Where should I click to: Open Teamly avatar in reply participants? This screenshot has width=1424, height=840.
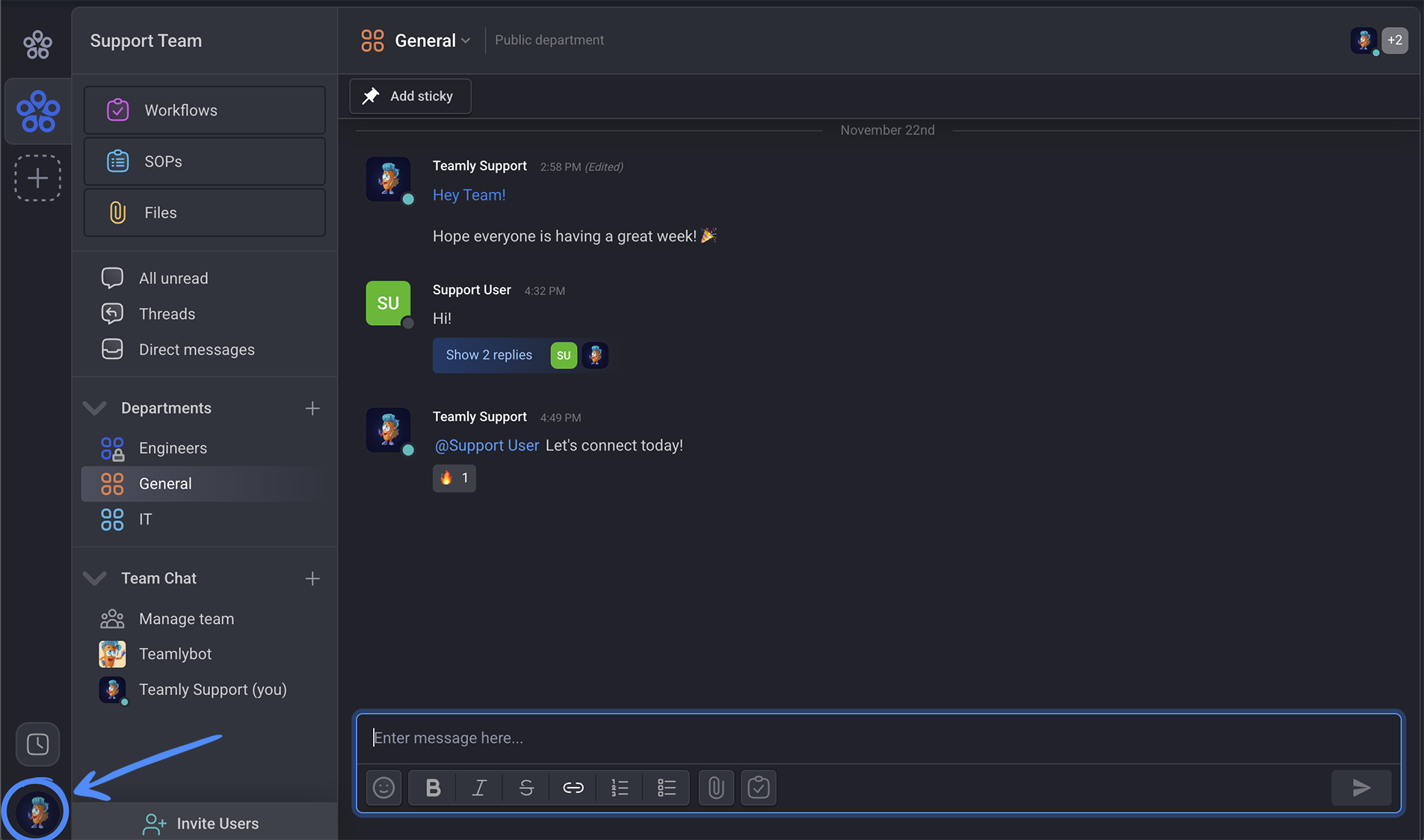pyautogui.click(x=595, y=355)
